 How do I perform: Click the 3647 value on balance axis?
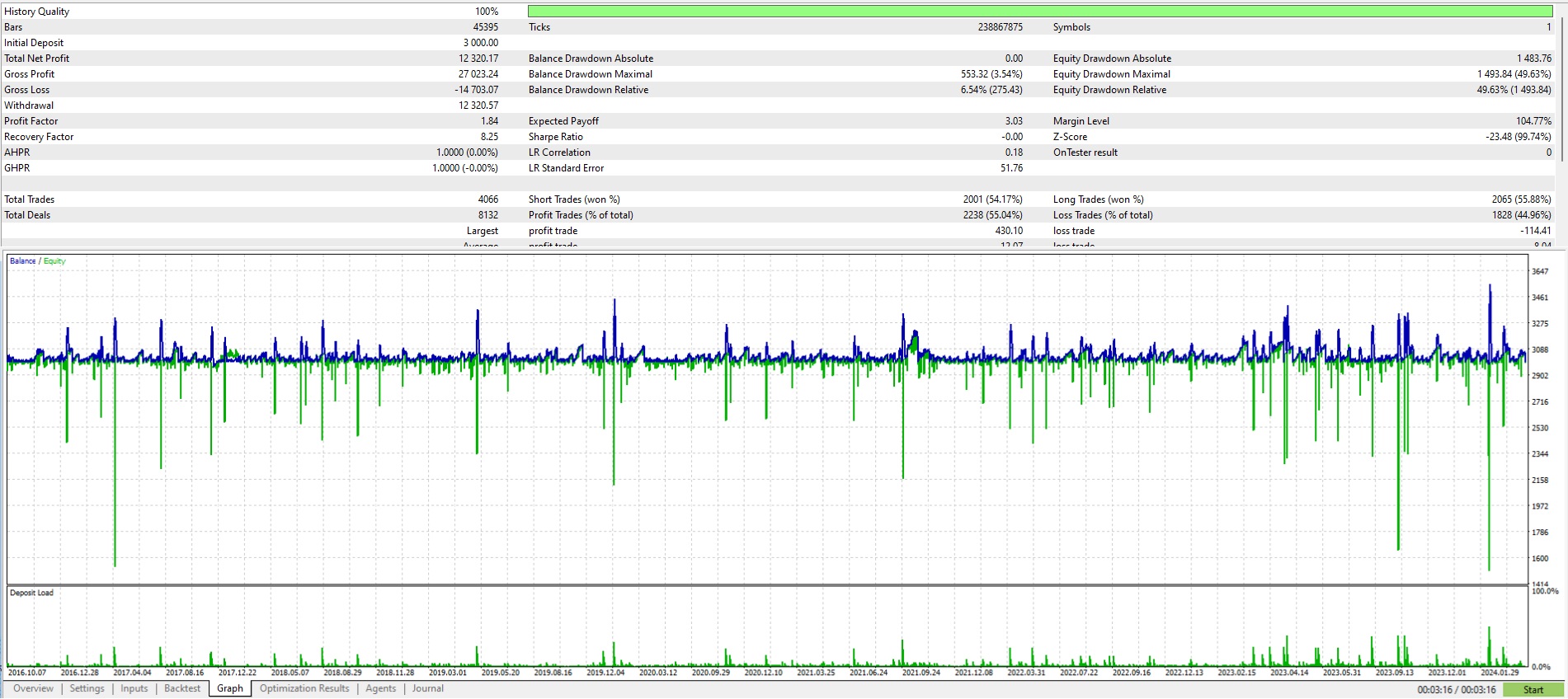click(x=1540, y=271)
